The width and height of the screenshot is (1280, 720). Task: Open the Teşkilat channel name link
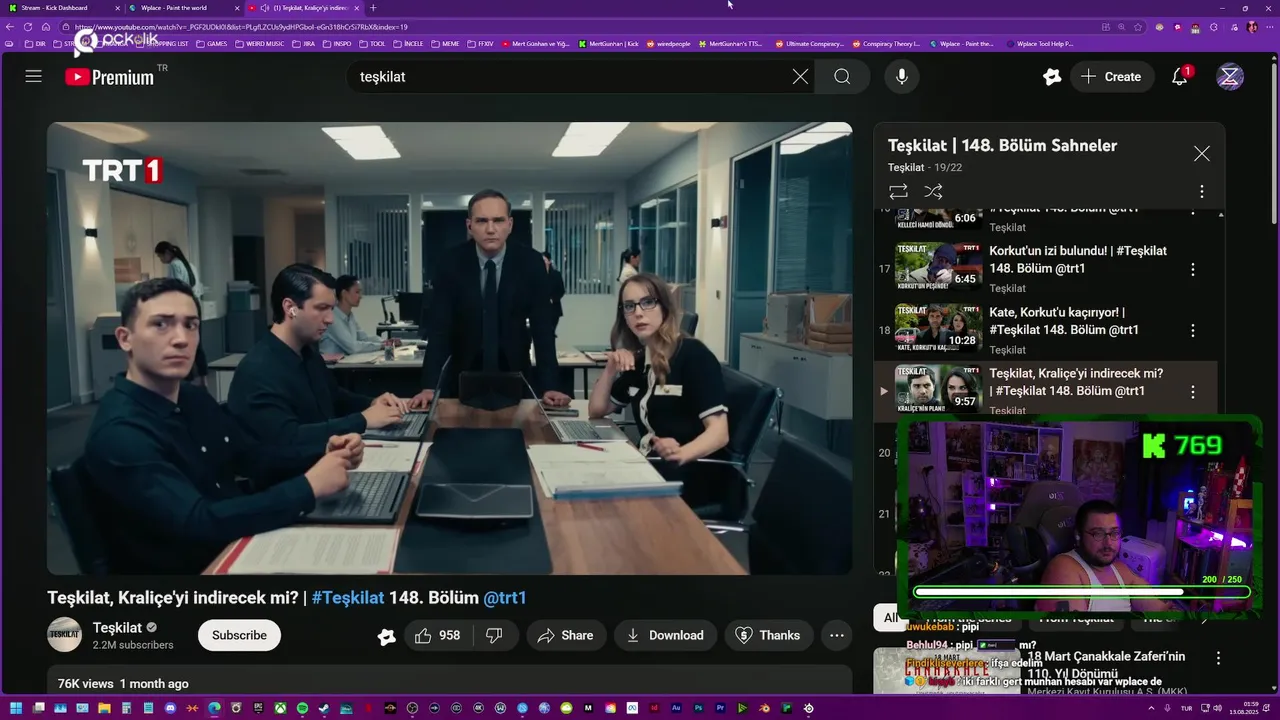coord(117,627)
